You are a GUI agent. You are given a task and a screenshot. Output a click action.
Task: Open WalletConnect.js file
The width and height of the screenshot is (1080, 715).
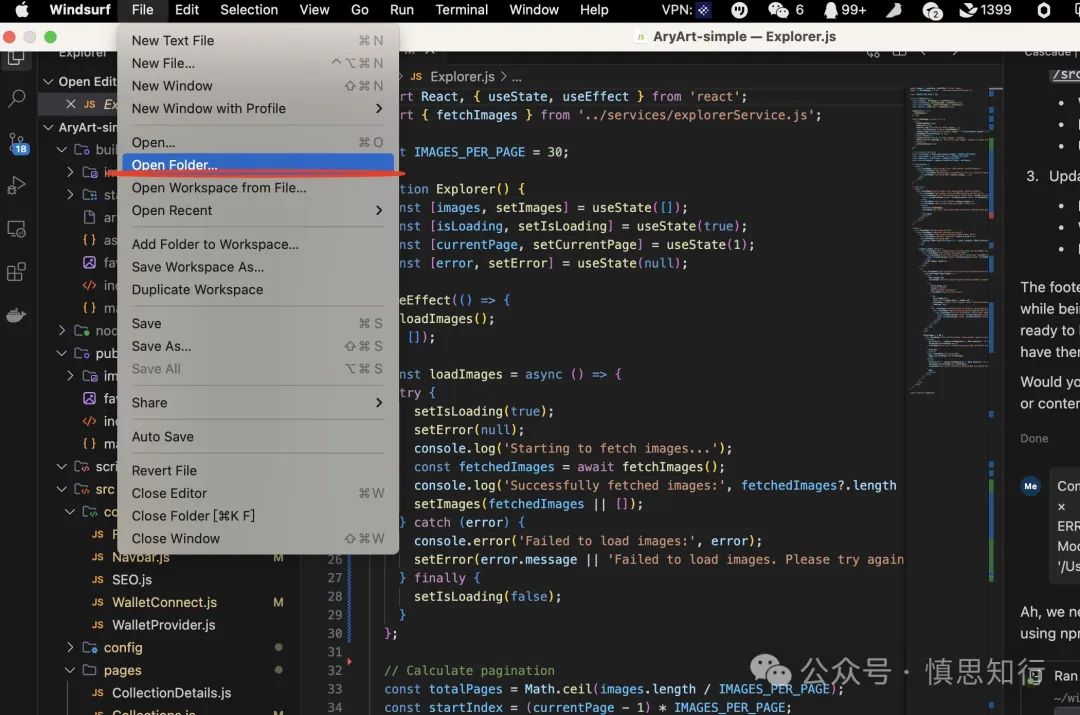tap(164, 602)
